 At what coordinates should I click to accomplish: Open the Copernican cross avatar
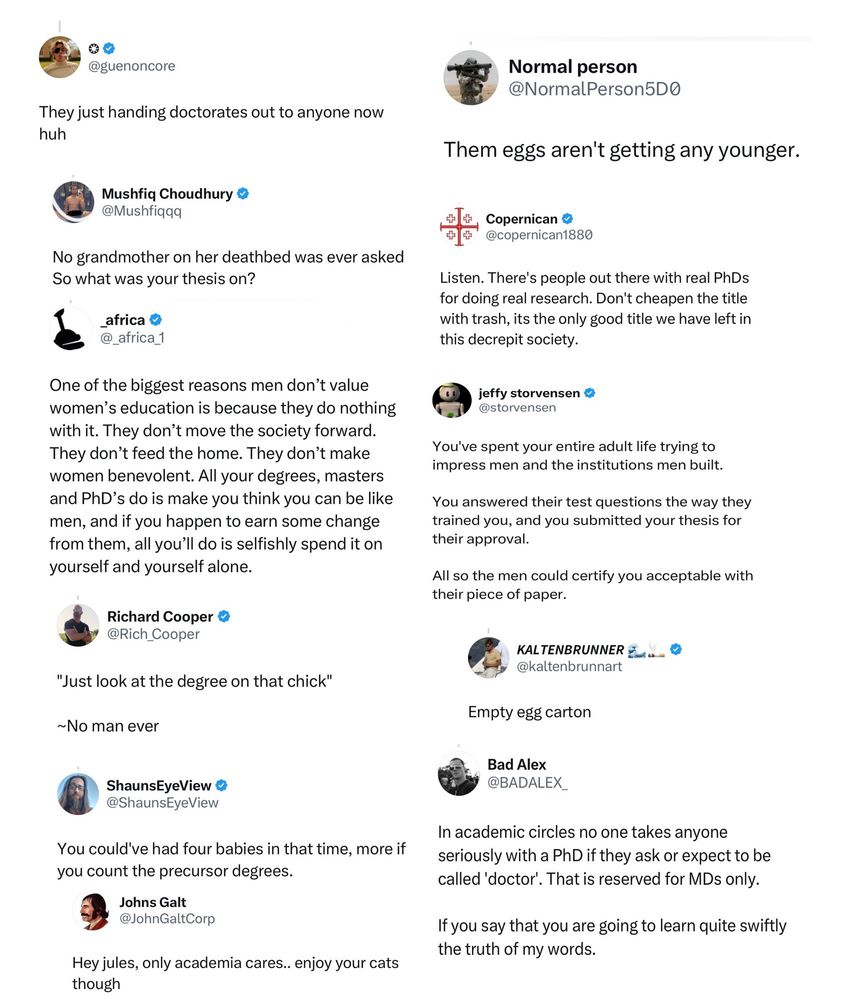point(459,226)
